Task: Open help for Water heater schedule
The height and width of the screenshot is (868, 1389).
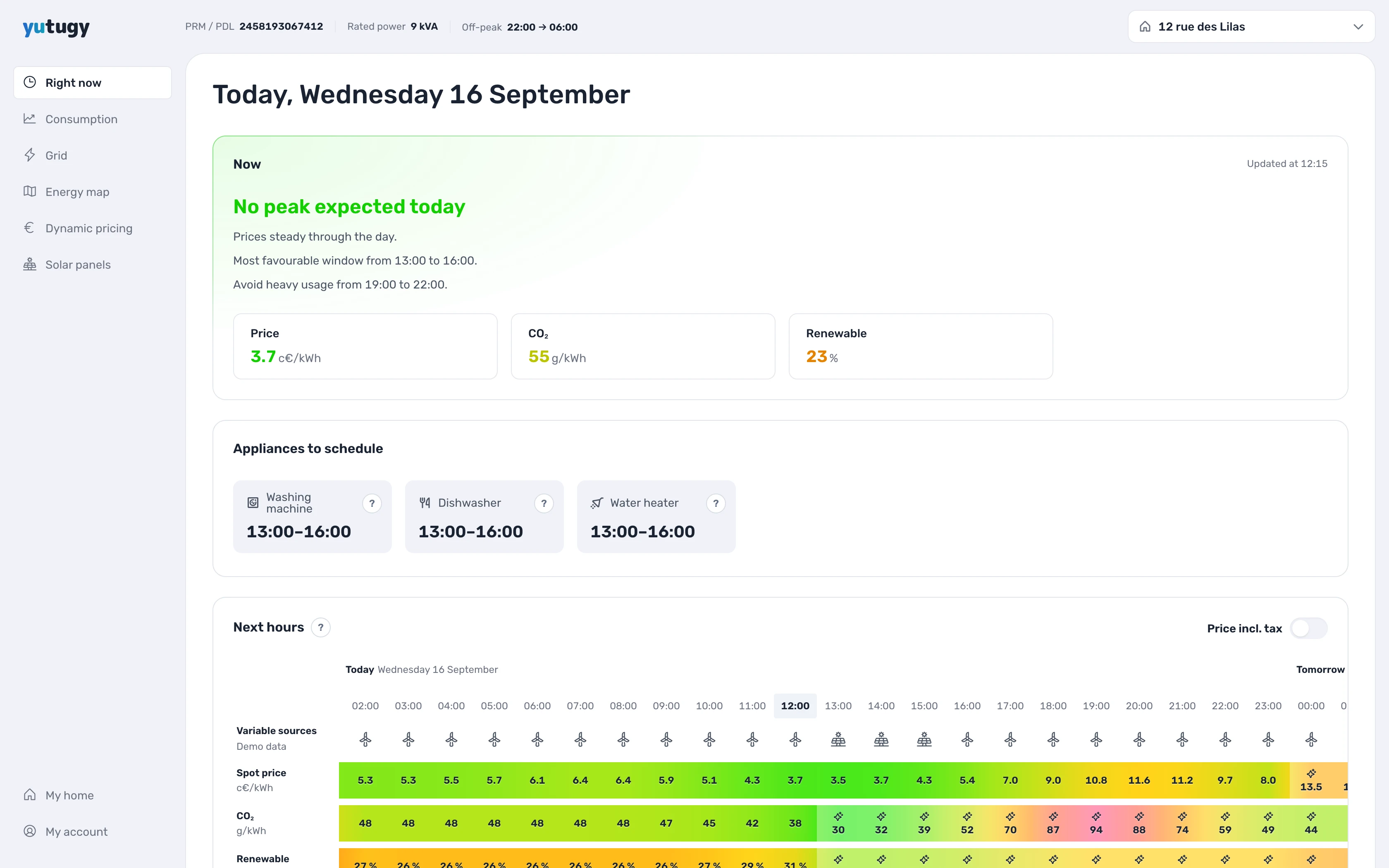Action: point(716,503)
